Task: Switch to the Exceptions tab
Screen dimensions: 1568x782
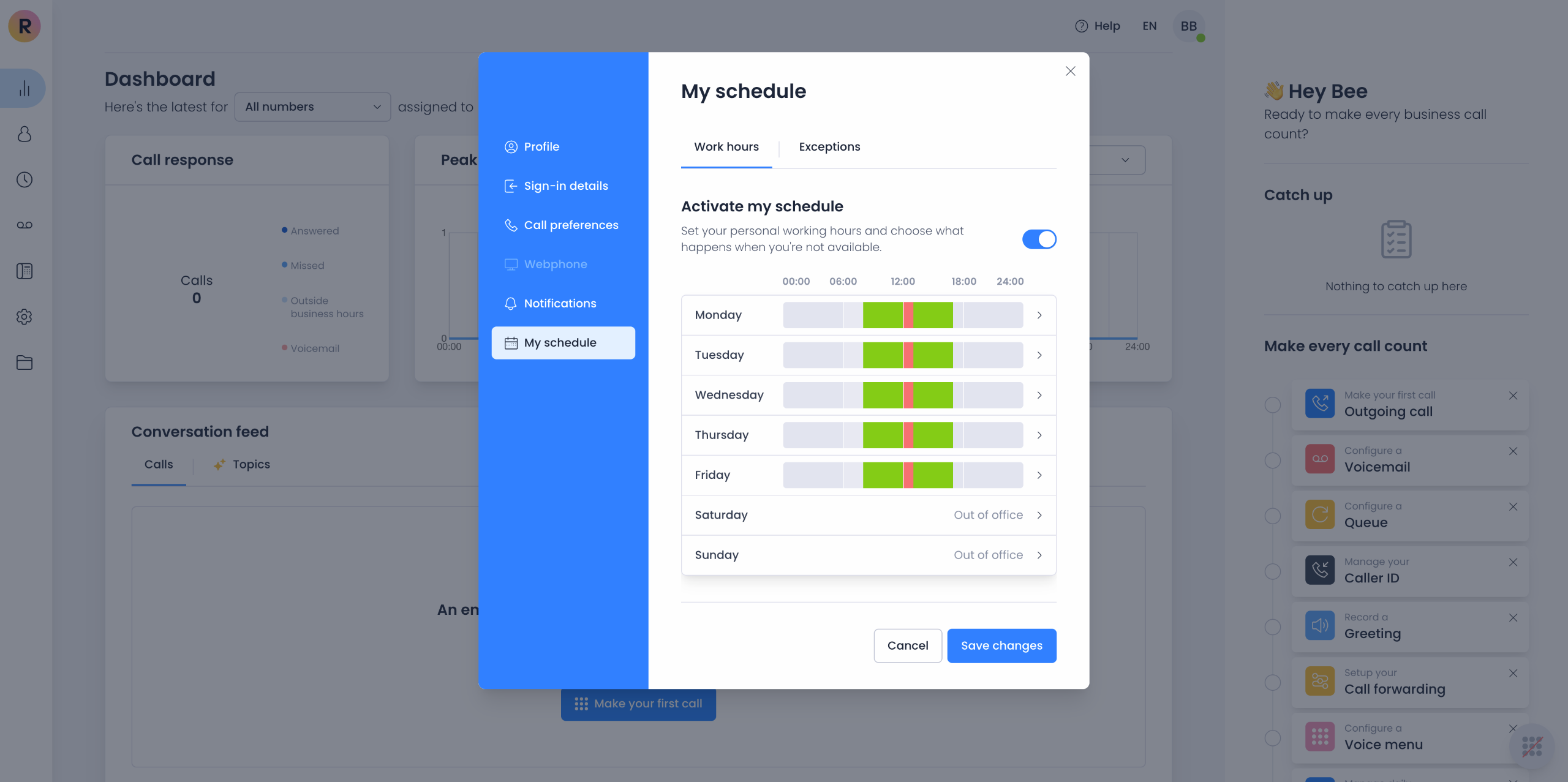Action: pos(829,147)
